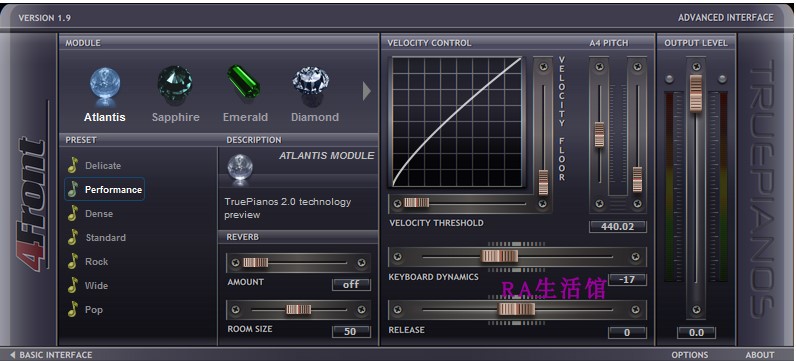Viewport: 796px width, 361px height.
Task: Open the Options menu
Action: (689, 354)
